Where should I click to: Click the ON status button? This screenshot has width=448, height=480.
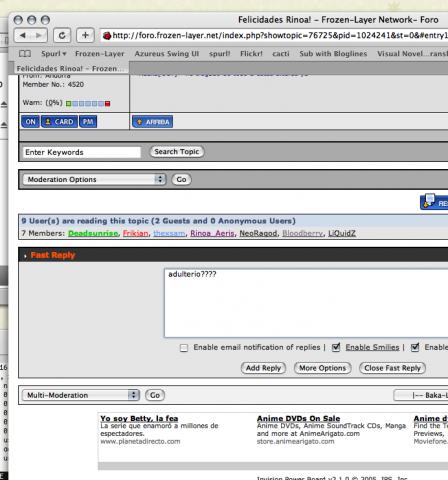point(30,122)
